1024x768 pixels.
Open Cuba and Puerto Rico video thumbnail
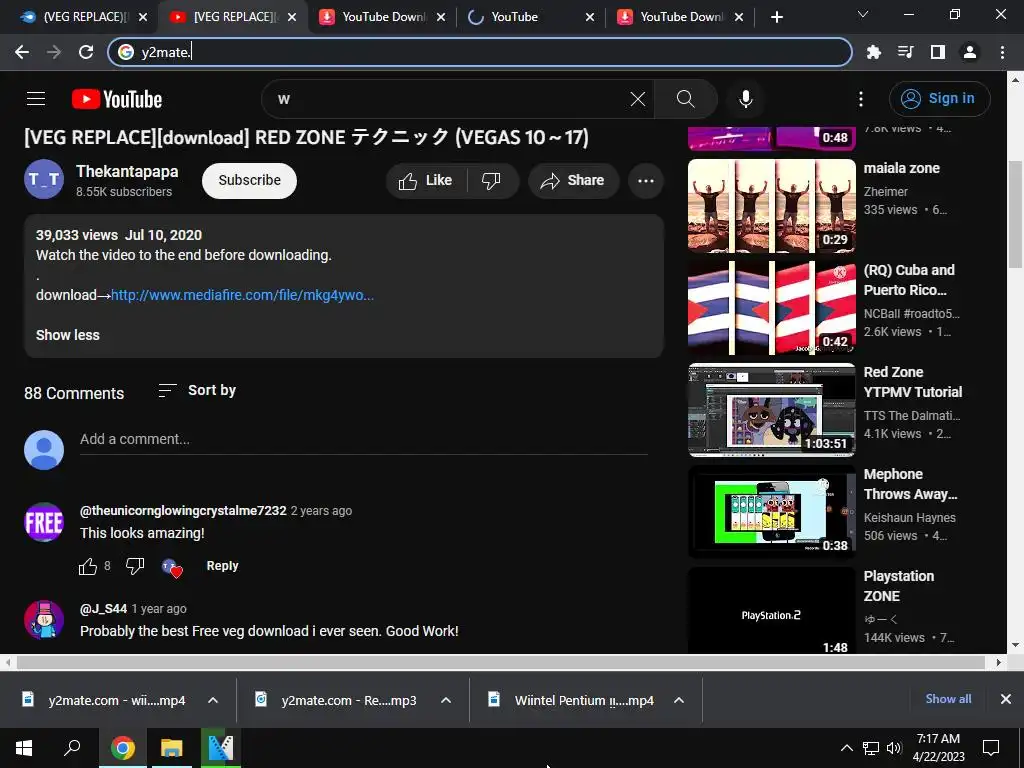pos(771,308)
